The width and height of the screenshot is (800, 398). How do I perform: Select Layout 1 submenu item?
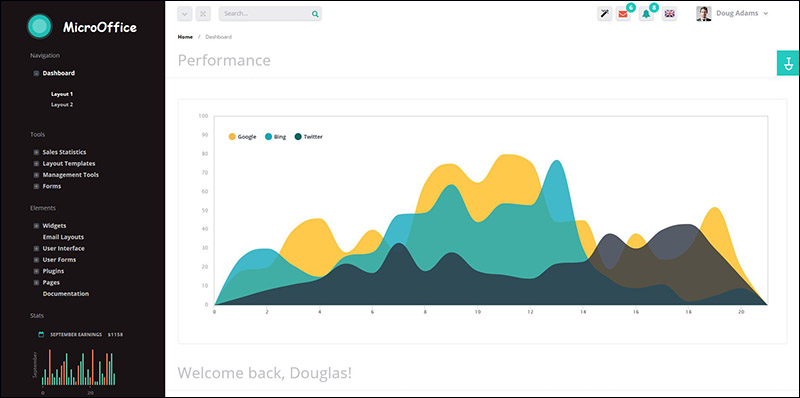pos(62,94)
